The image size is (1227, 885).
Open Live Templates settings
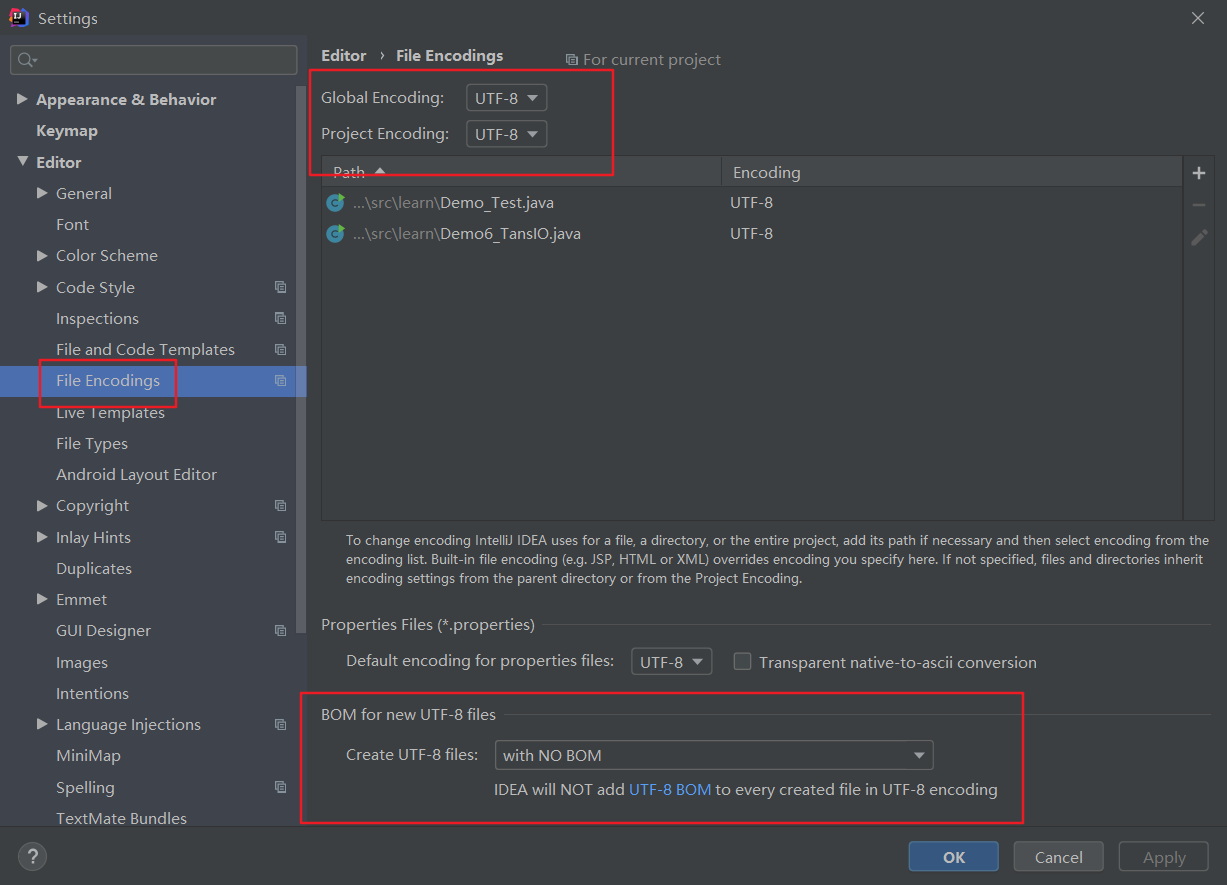click(x=110, y=412)
